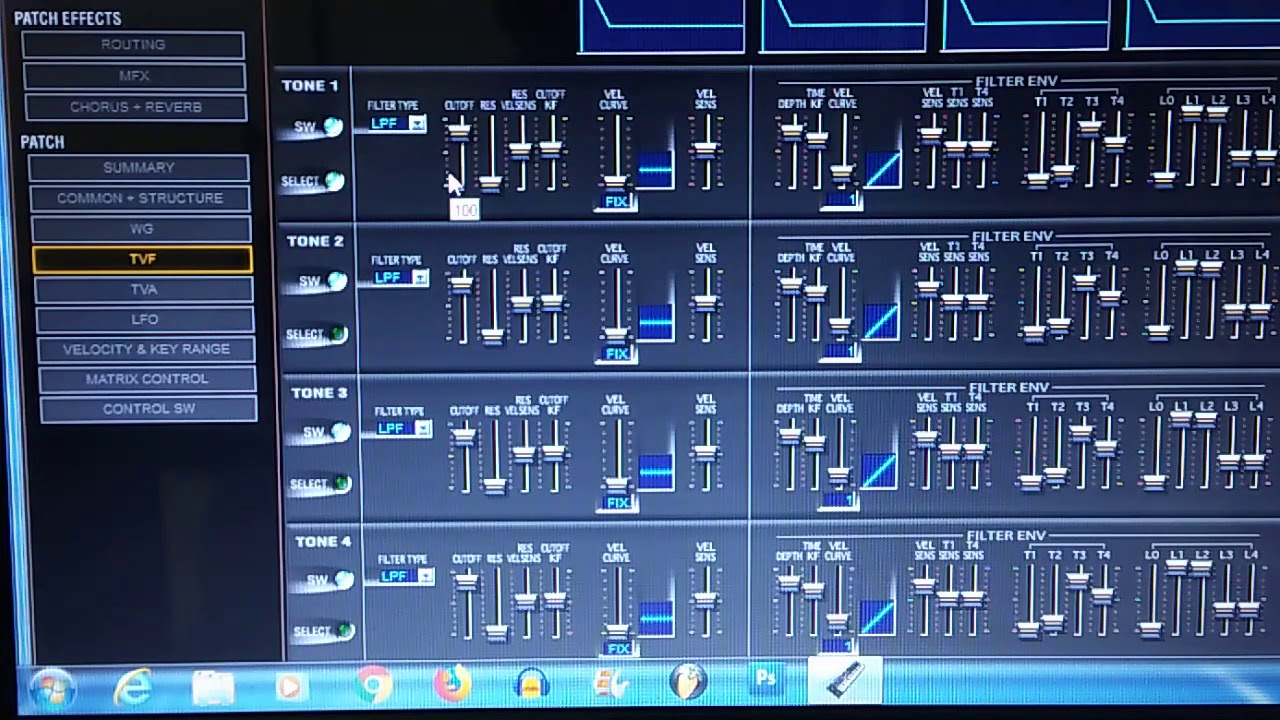Click Tone 3 Cutoff slider handle
Screen dimensions: 1280x720
coord(463,435)
